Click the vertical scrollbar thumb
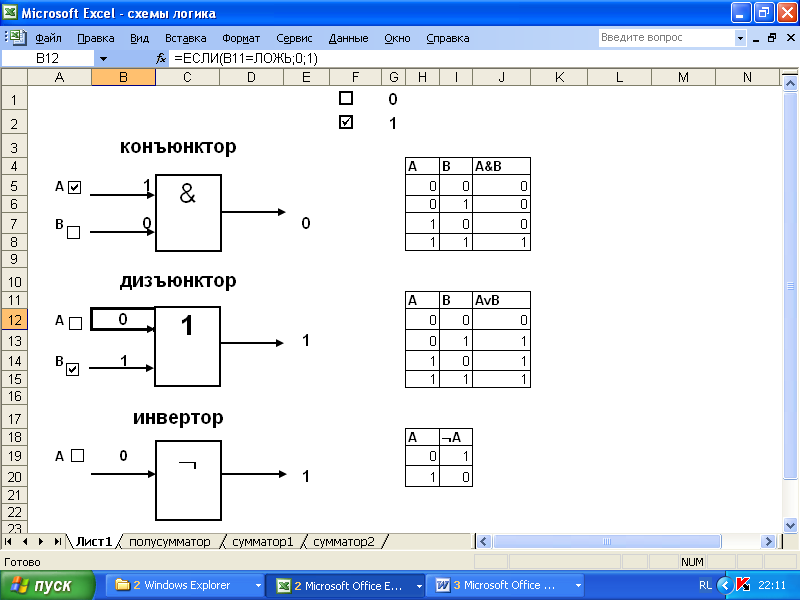 (790, 285)
